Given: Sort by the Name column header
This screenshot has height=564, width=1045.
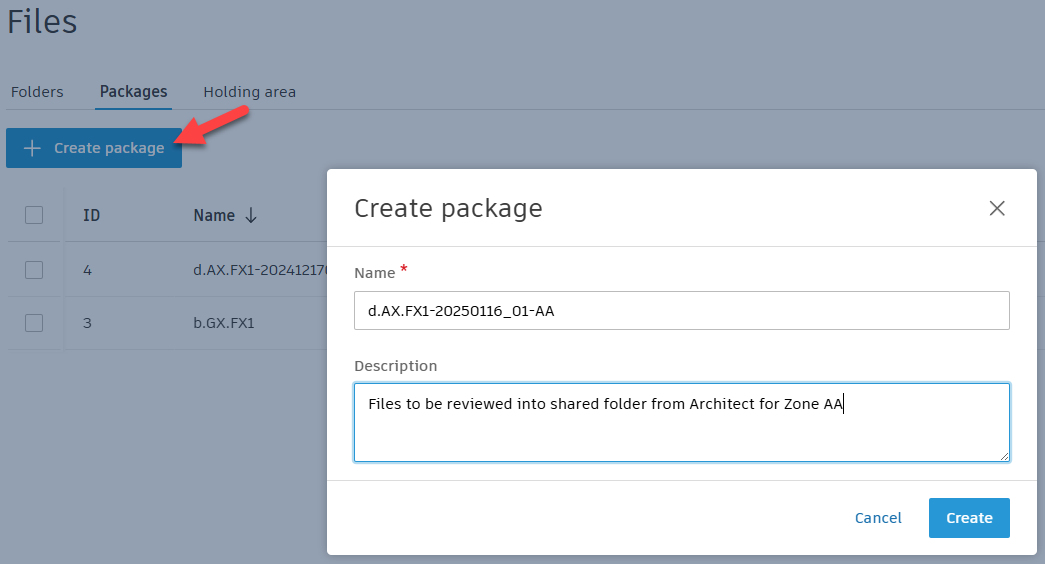Looking at the screenshot, I should point(214,215).
